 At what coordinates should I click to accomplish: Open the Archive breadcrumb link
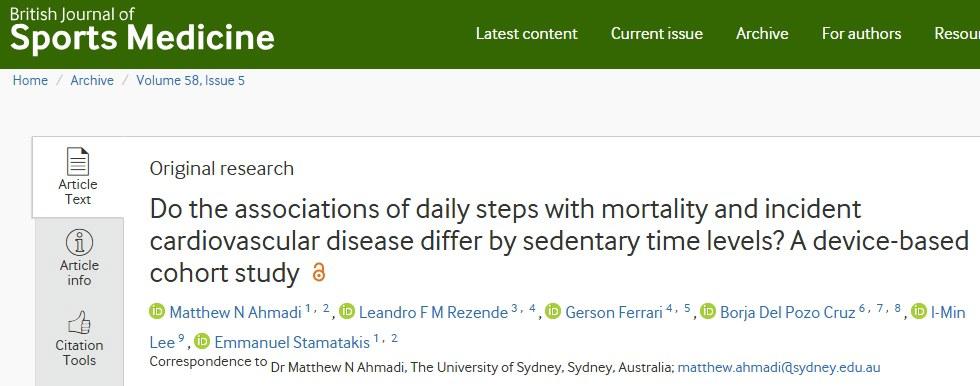tap(92, 81)
